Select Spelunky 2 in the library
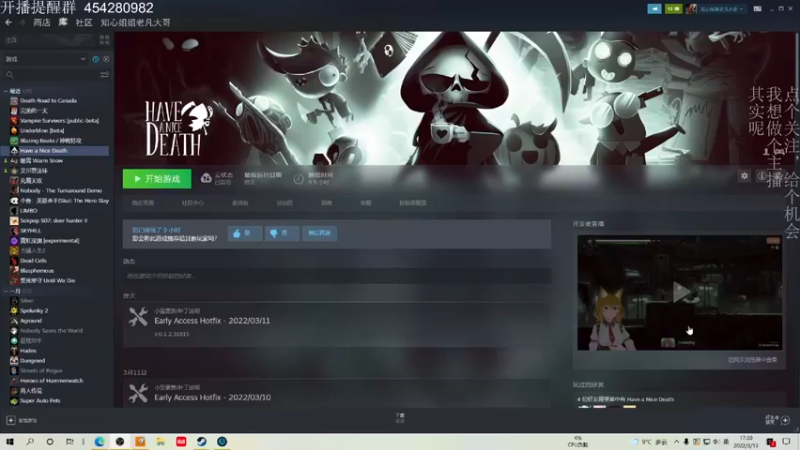 pos(34,311)
